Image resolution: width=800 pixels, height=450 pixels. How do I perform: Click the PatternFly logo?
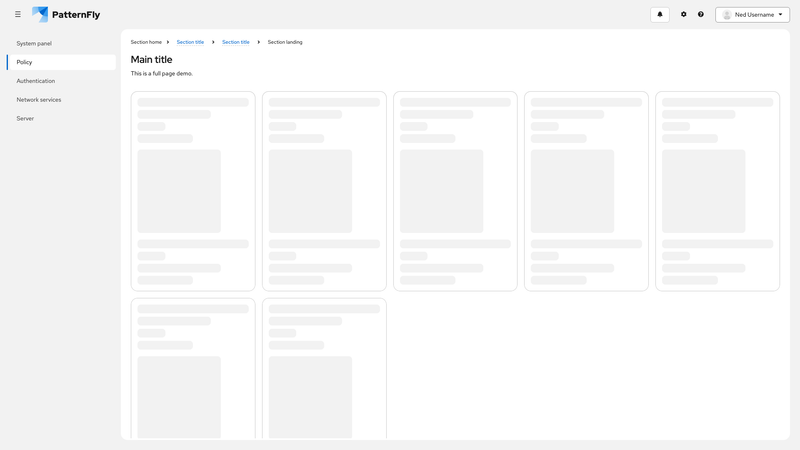point(66,15)
